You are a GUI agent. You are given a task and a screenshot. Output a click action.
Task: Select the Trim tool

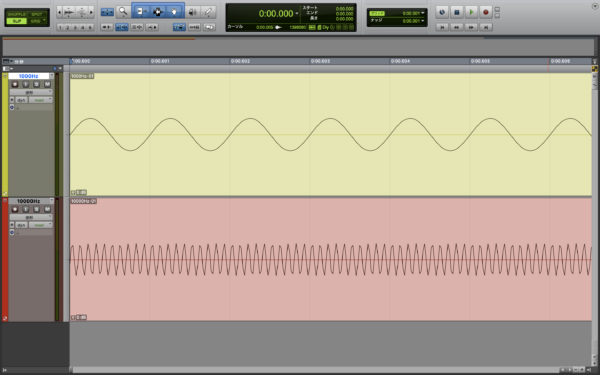[x=140, y=12]
